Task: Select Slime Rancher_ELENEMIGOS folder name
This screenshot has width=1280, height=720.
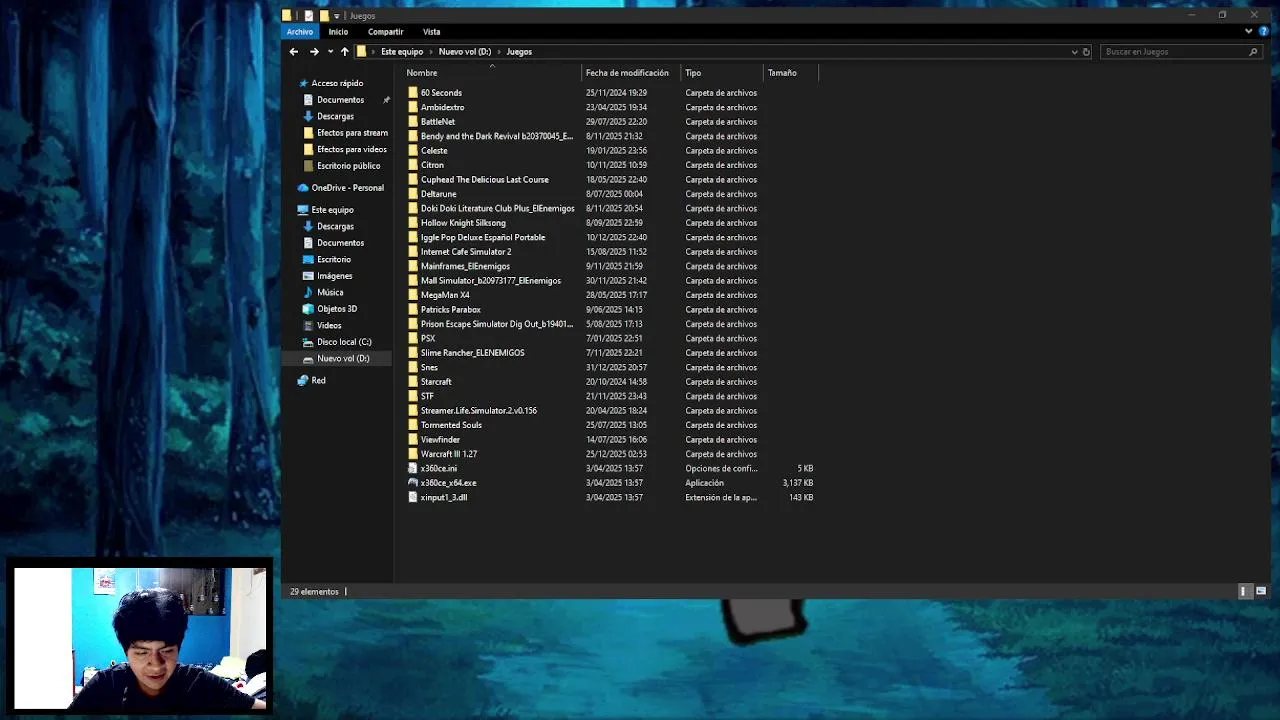Action: pos(472,353)
